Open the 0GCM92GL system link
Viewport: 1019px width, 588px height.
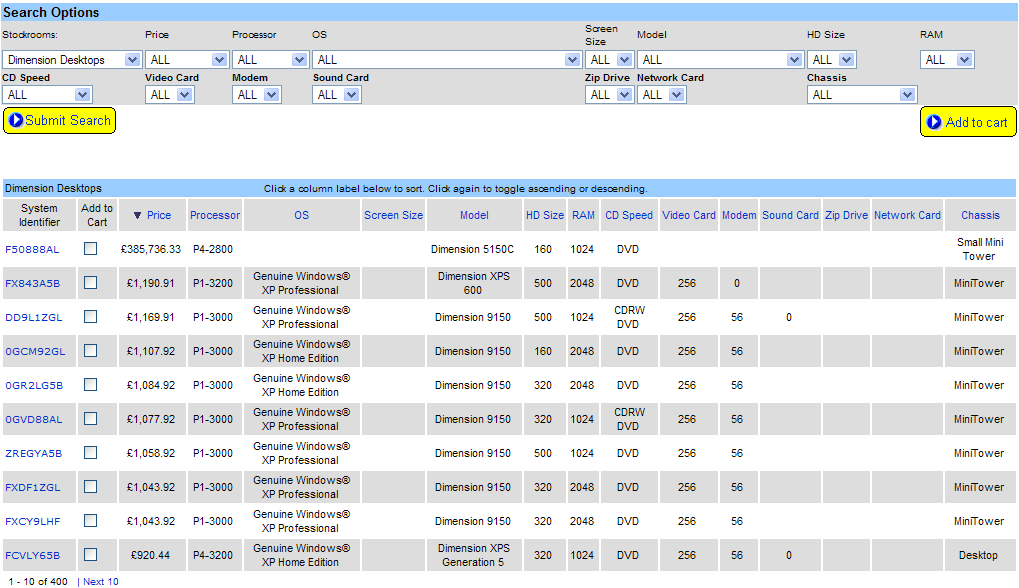pos(35,352)
